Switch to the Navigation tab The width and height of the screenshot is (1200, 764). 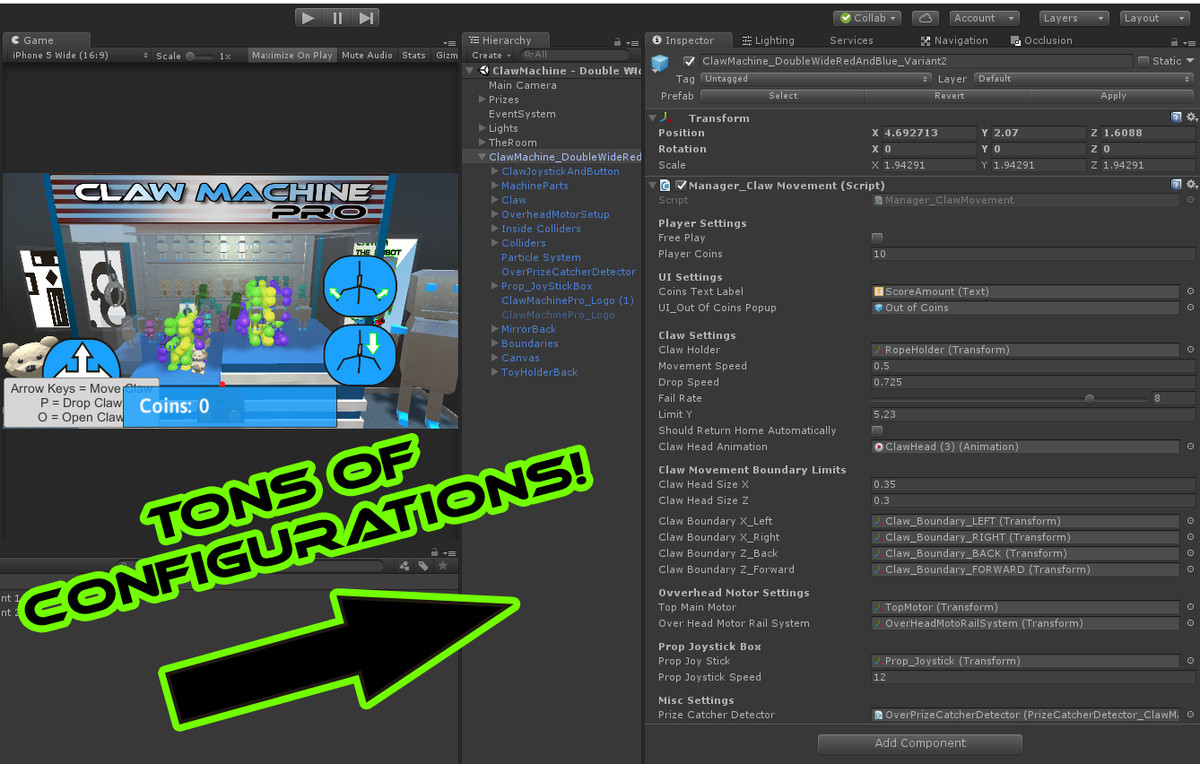coord(954,41)
